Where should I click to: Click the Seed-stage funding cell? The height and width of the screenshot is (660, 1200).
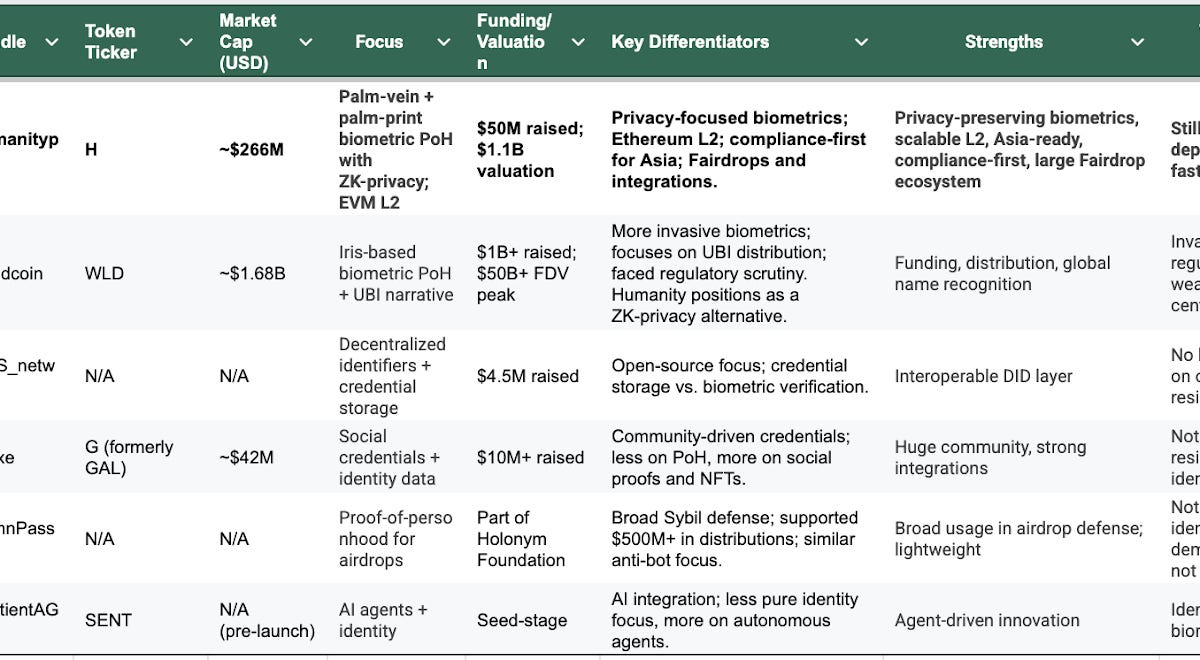tap(522, 620)
